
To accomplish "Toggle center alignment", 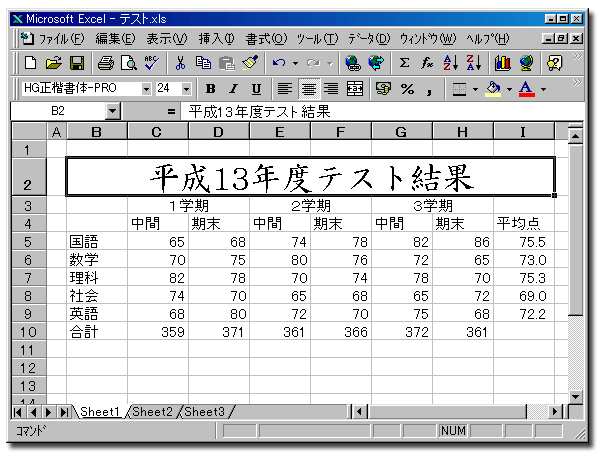I will click(x=308, y=89).
